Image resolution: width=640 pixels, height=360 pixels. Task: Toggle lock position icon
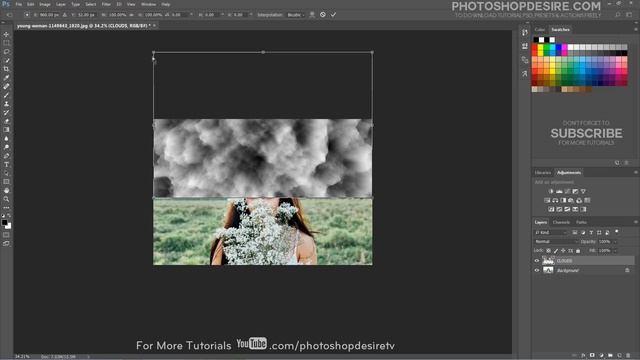(x=563, y=251)
